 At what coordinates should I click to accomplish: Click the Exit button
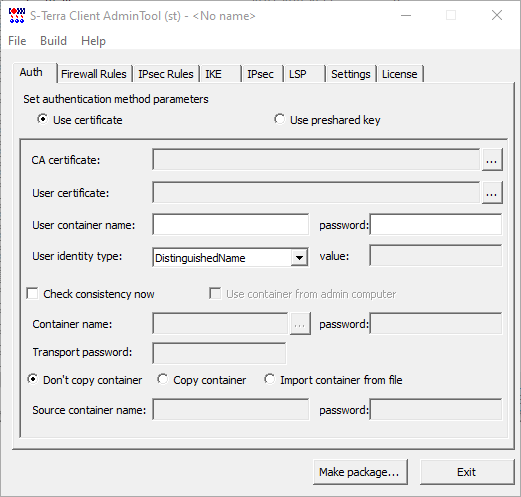coord(467,472)
